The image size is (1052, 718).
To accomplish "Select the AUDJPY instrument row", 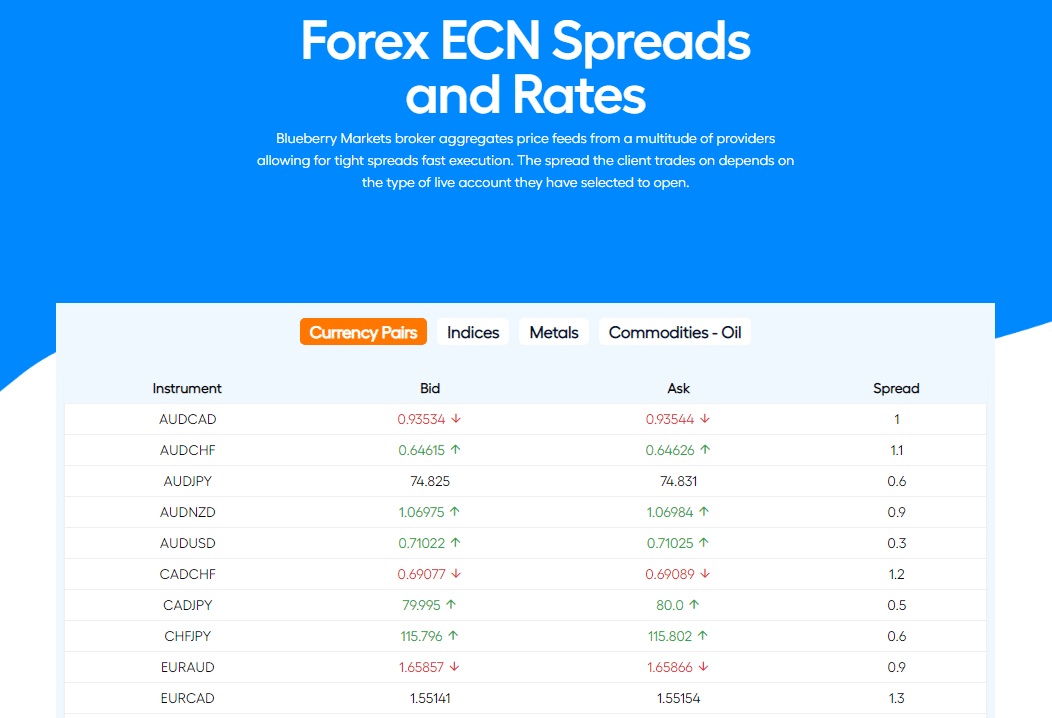I will coord(525,481).
